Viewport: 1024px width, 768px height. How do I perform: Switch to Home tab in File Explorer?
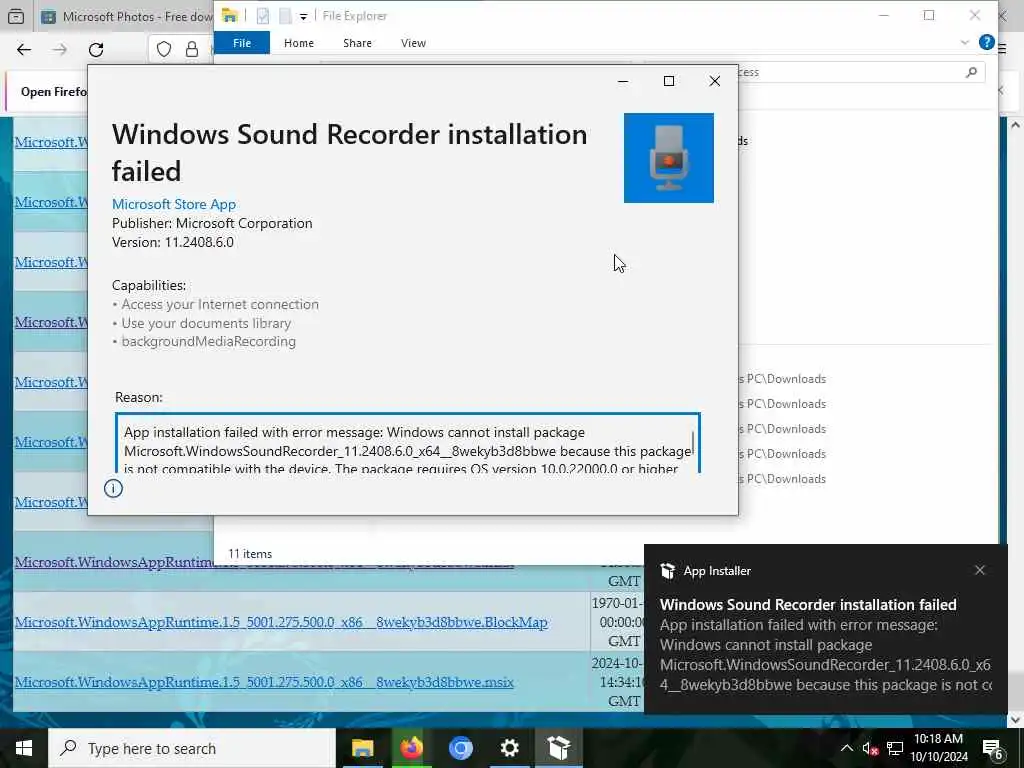pyautogui.click(x=298, y=43)
